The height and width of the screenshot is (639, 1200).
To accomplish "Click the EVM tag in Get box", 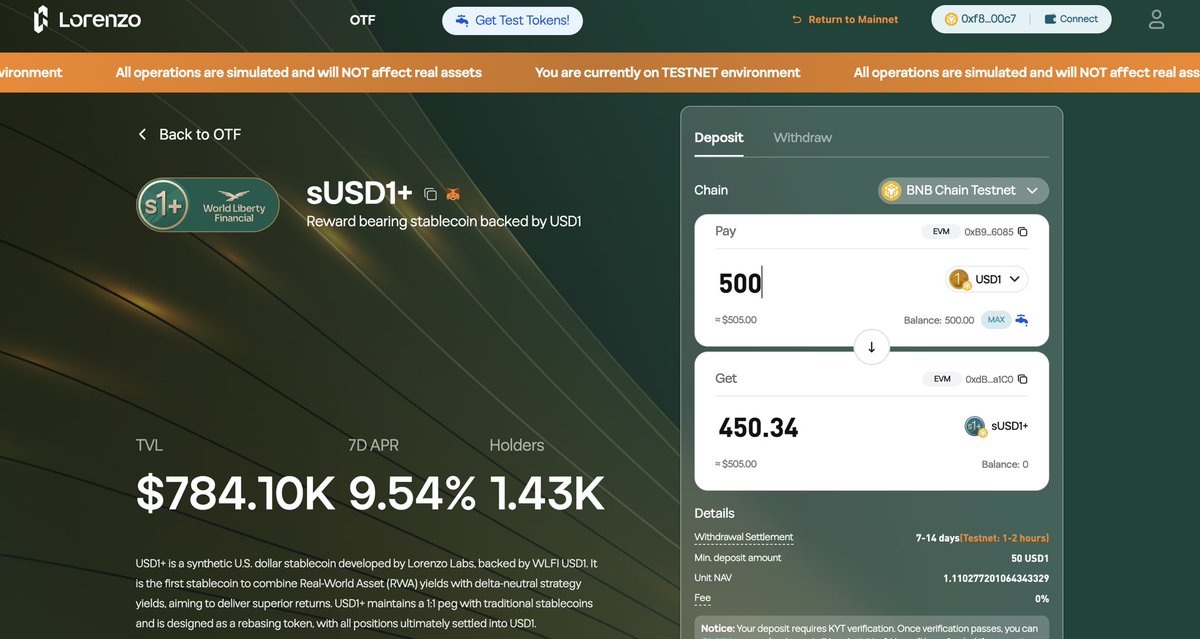I will [x=941, y=379].
